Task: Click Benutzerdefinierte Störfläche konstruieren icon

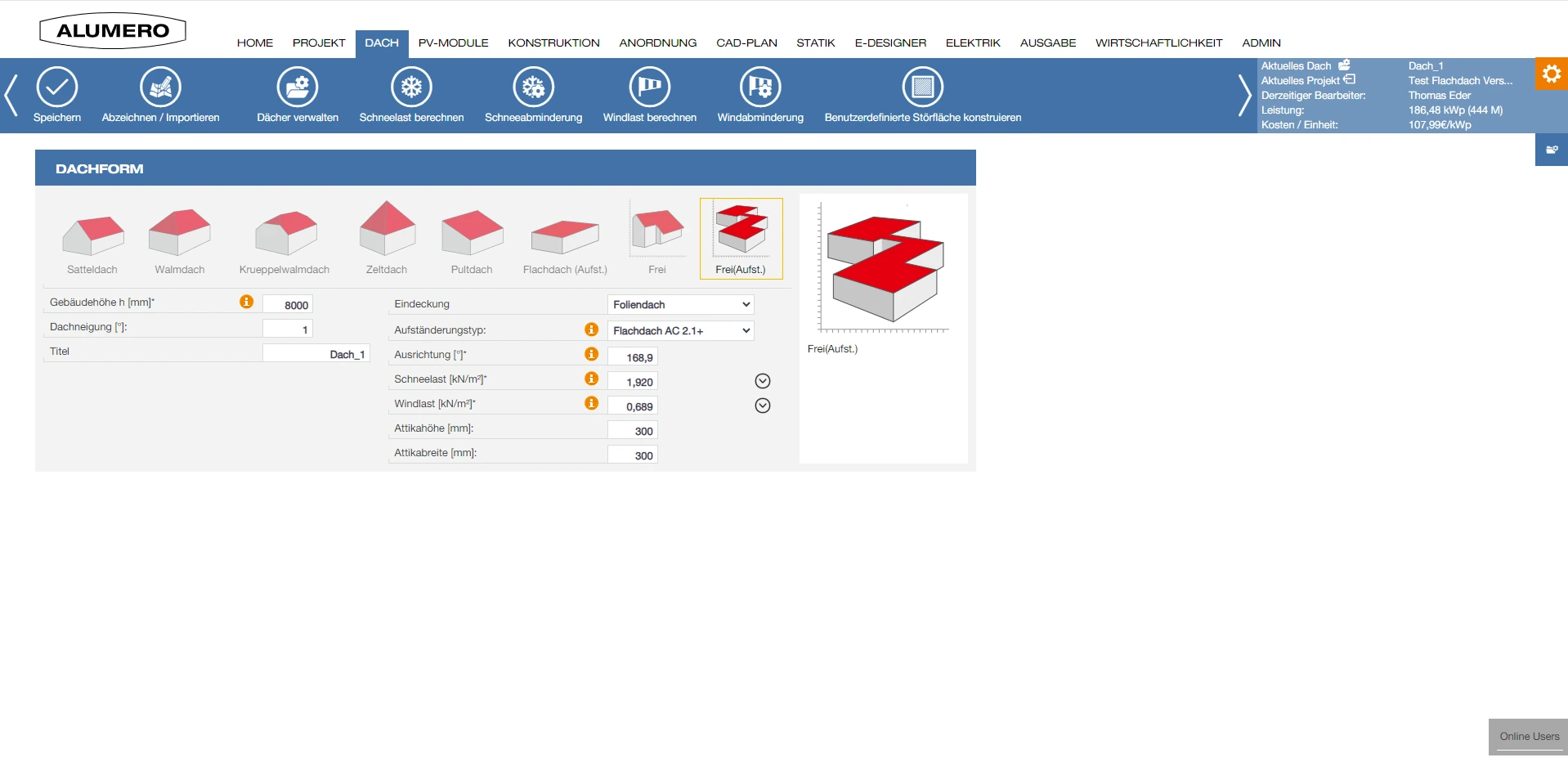Action: point(922,87)
